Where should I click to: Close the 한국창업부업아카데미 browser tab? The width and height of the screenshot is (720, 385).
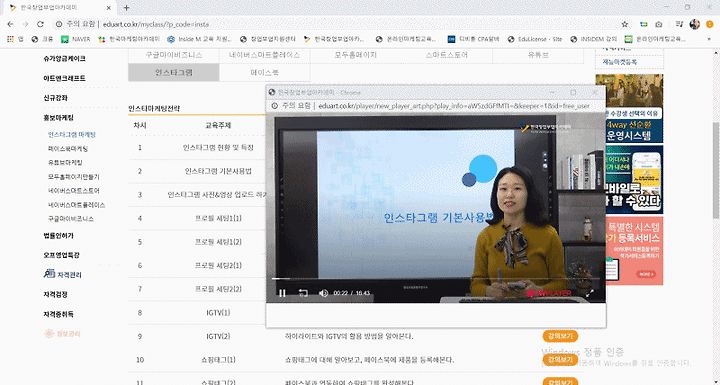pos(109,8)
